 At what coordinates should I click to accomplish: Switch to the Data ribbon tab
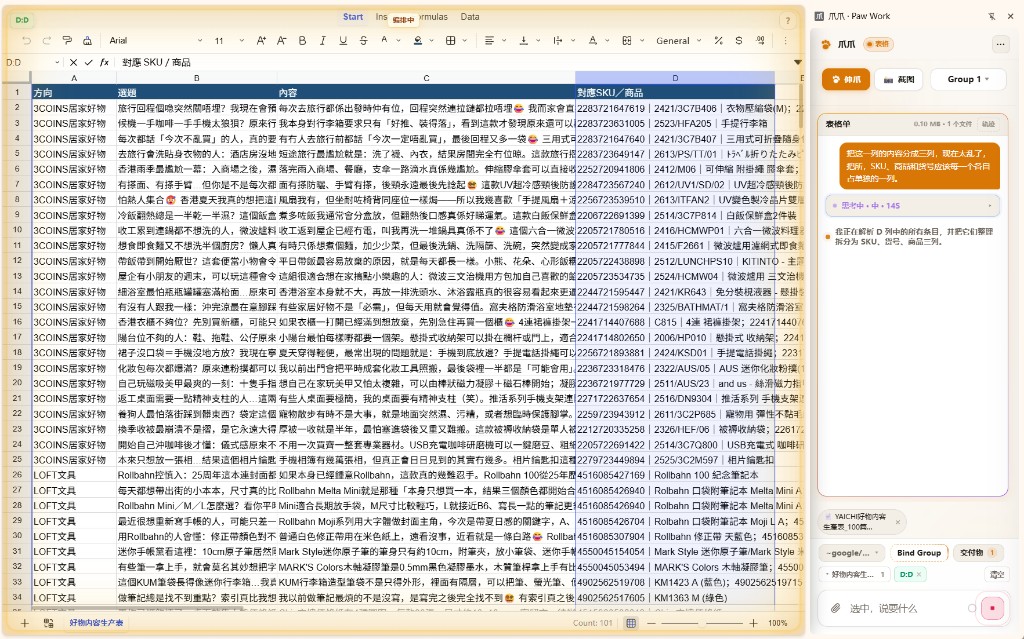(470, 17)
